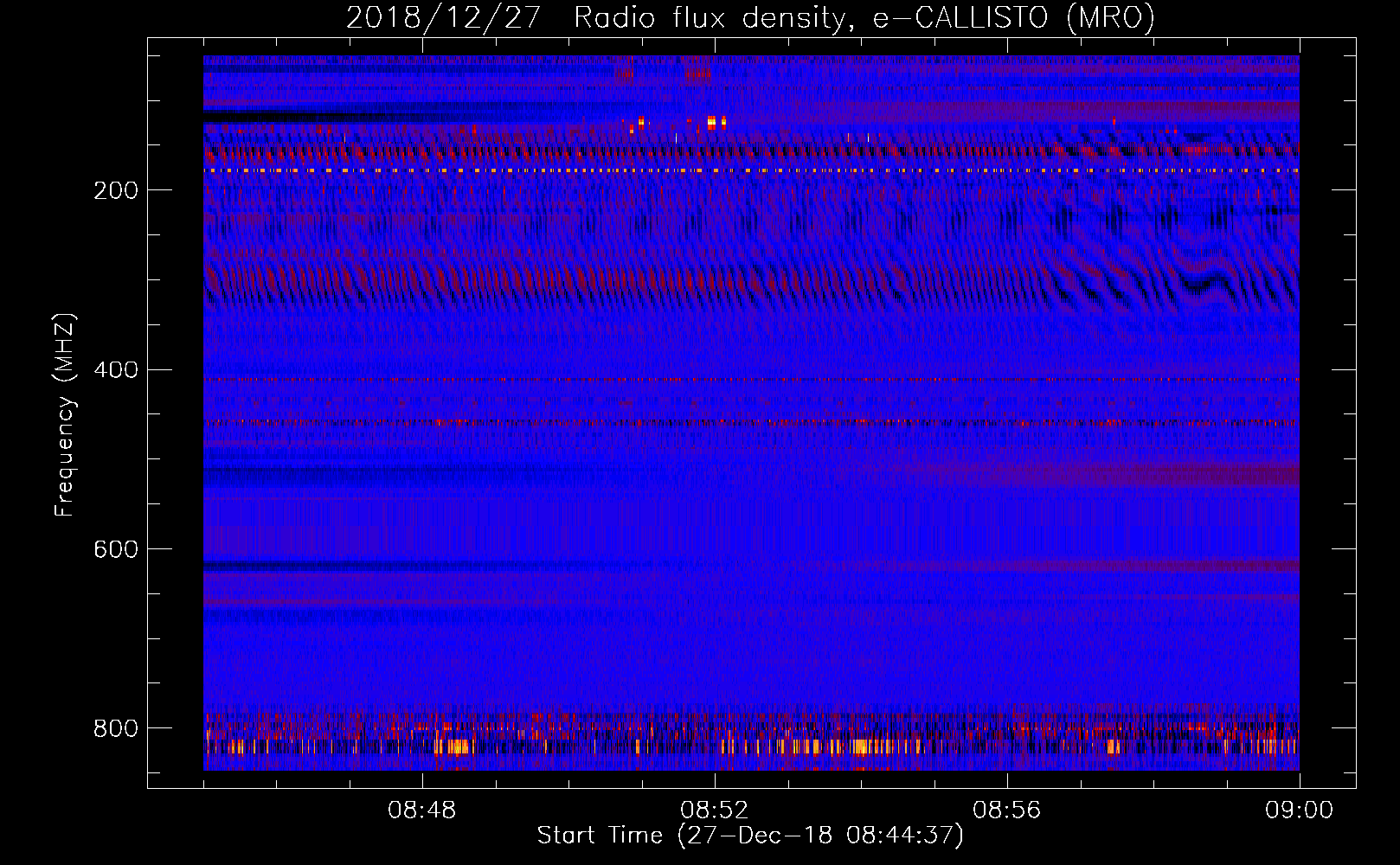The width and height of the screenshot is (1400, 865).
Task: Click the 'Frequency (MHZ)' y-axis label
Action: point(65,414)
